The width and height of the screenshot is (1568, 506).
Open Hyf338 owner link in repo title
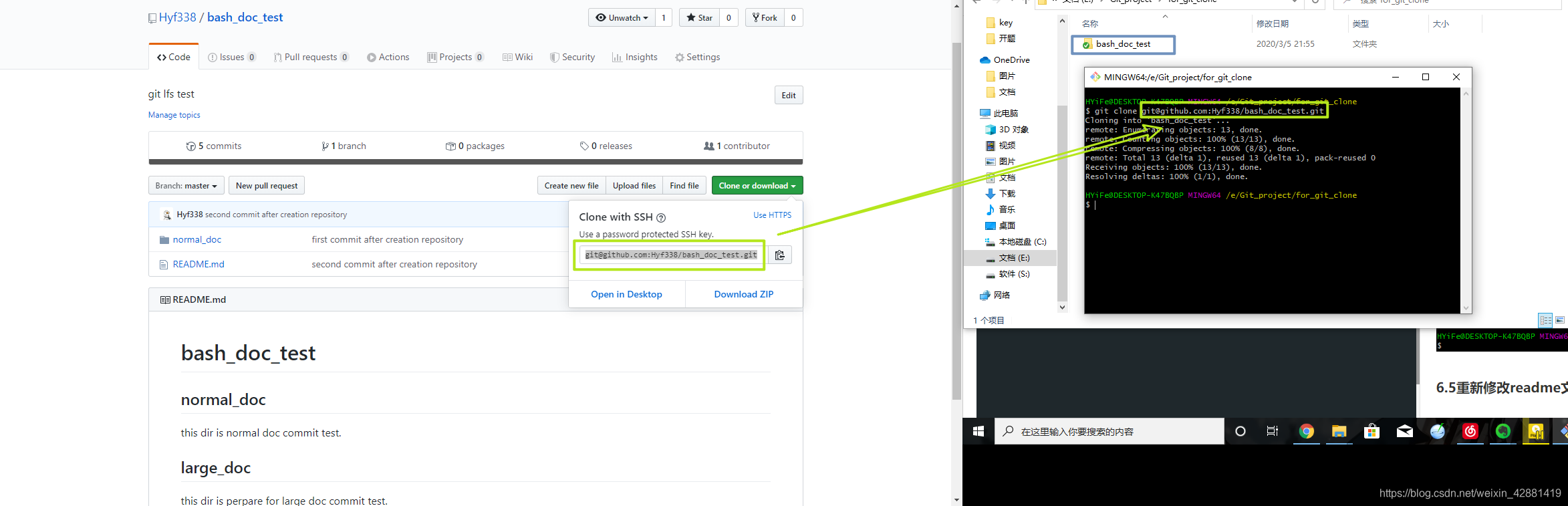click(x=178, y=17)
